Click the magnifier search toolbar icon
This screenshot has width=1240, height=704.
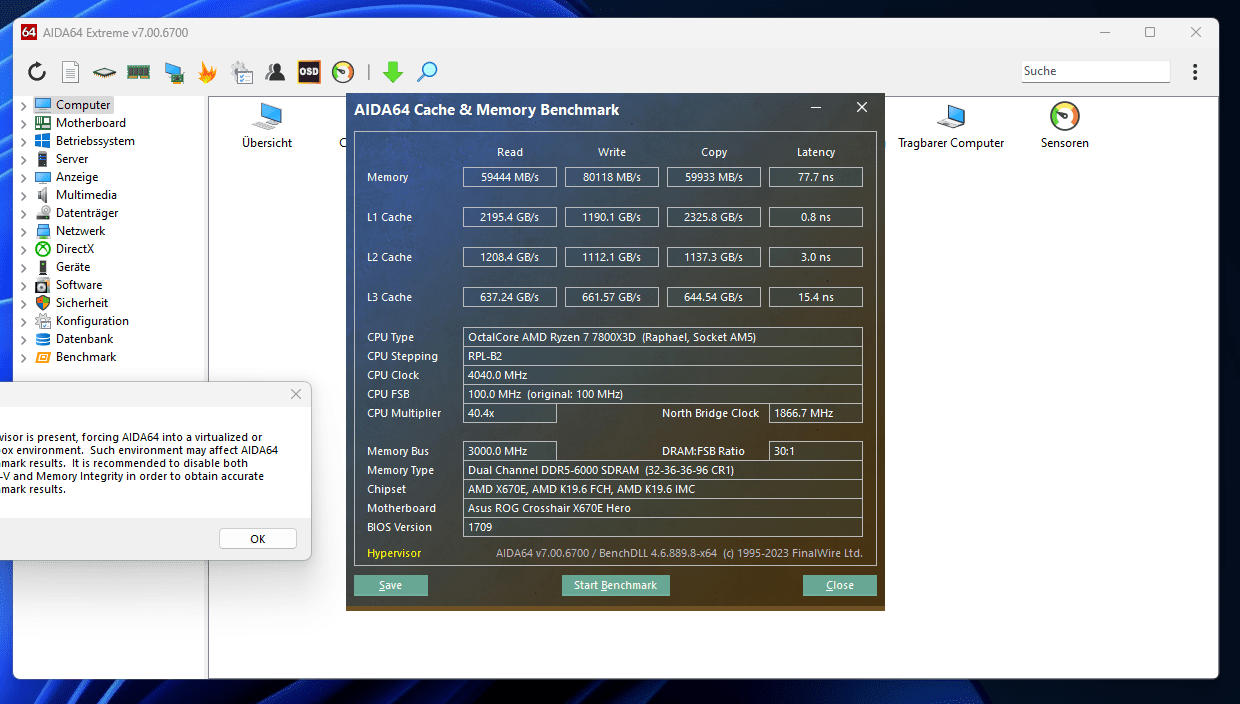point(427,72)
